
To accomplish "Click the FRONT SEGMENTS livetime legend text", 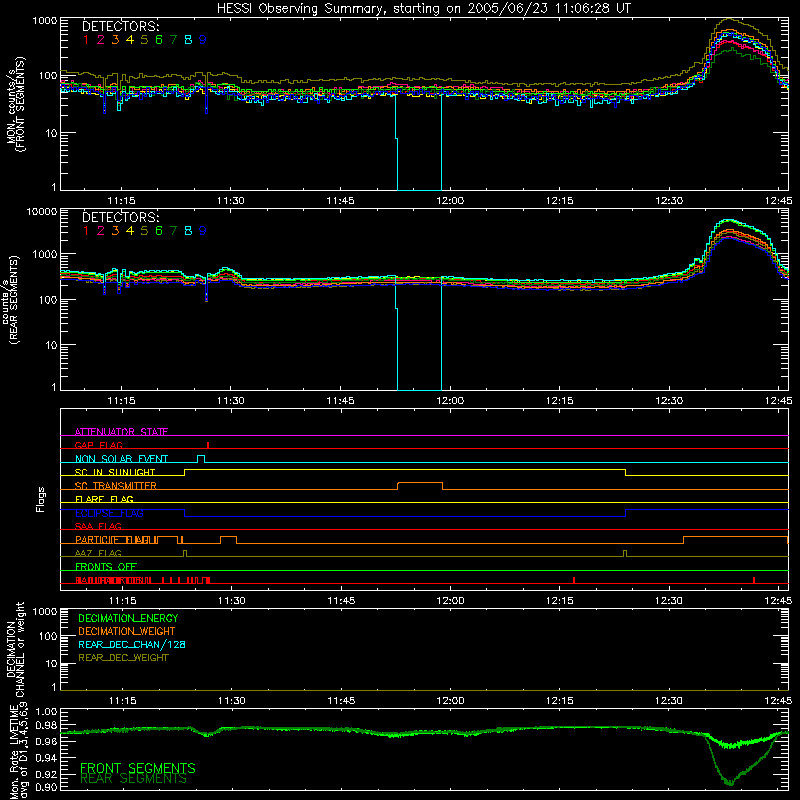I will pos(138,768).
